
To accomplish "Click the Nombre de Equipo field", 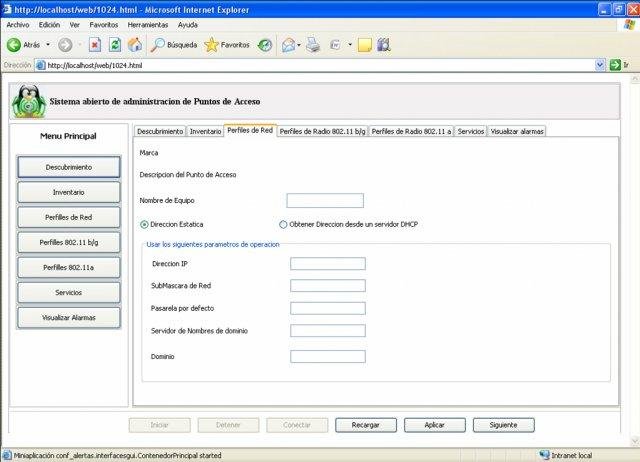I will click(x=325, y=200).
